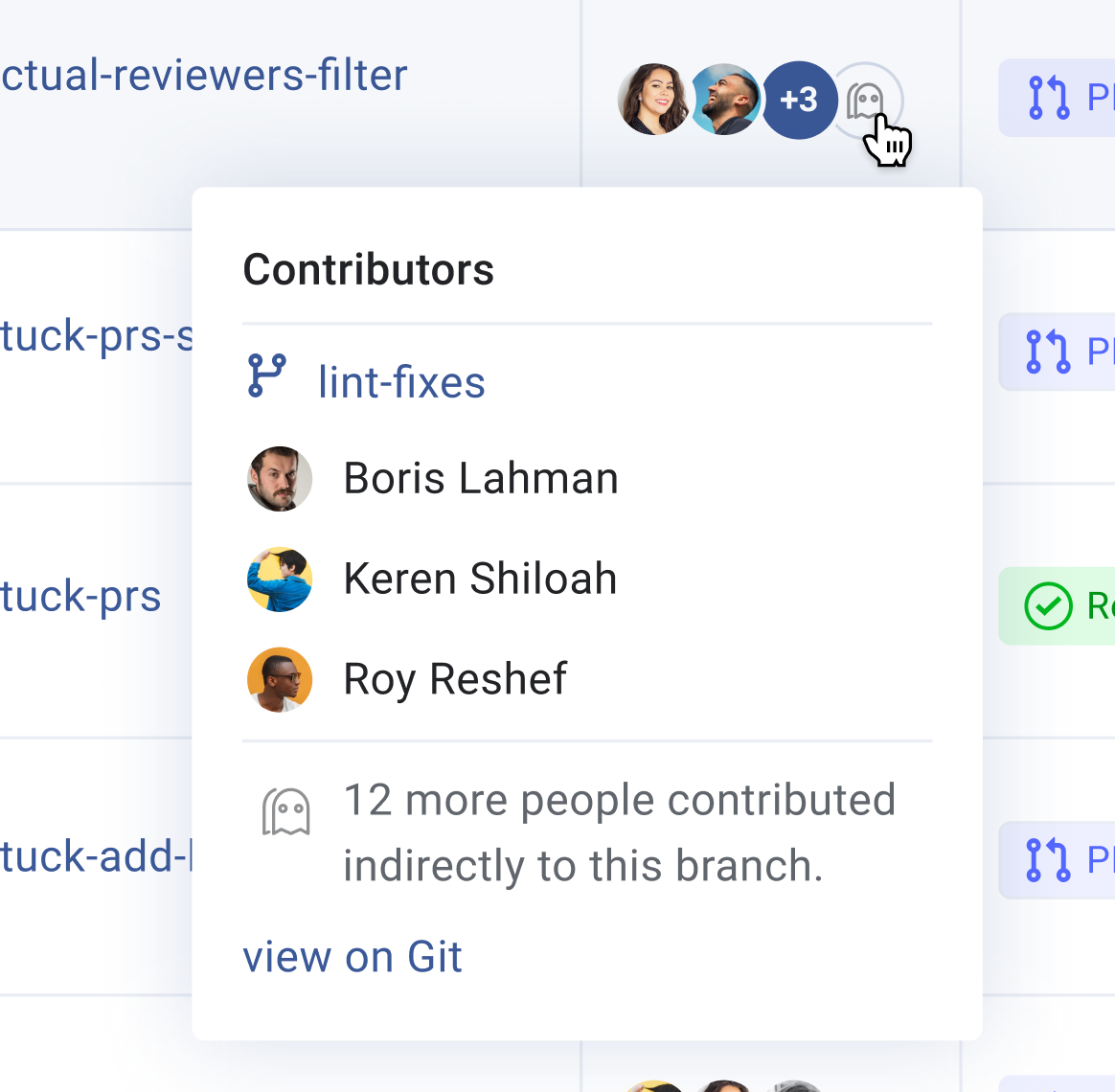
Task: Click Roy Reshef's avatar in contributors list
Action: point(280,679)
